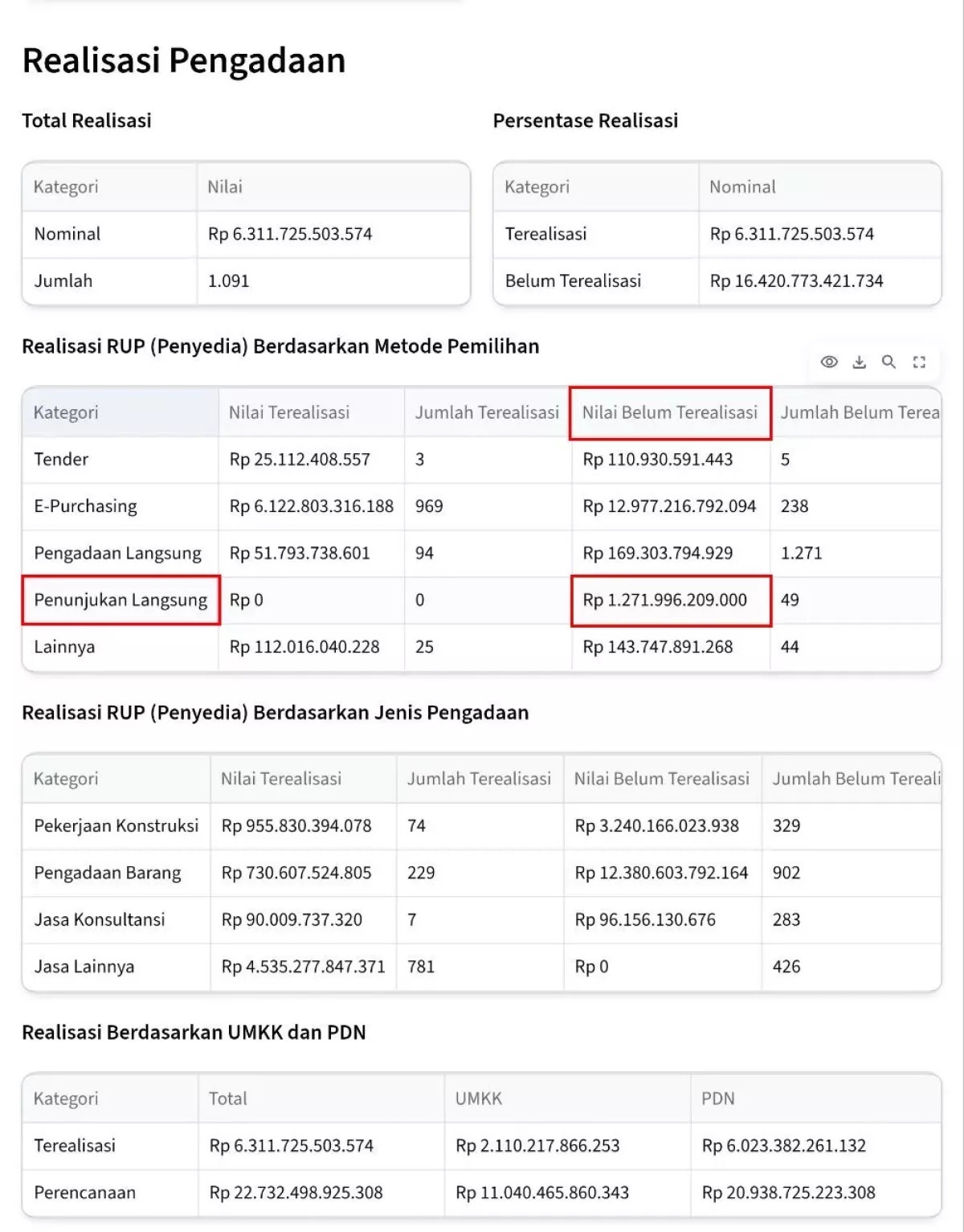Click cell Rp 22.732.498.925.308
Viewport: 964px width, 1232px height.
tap(321, 1193)
